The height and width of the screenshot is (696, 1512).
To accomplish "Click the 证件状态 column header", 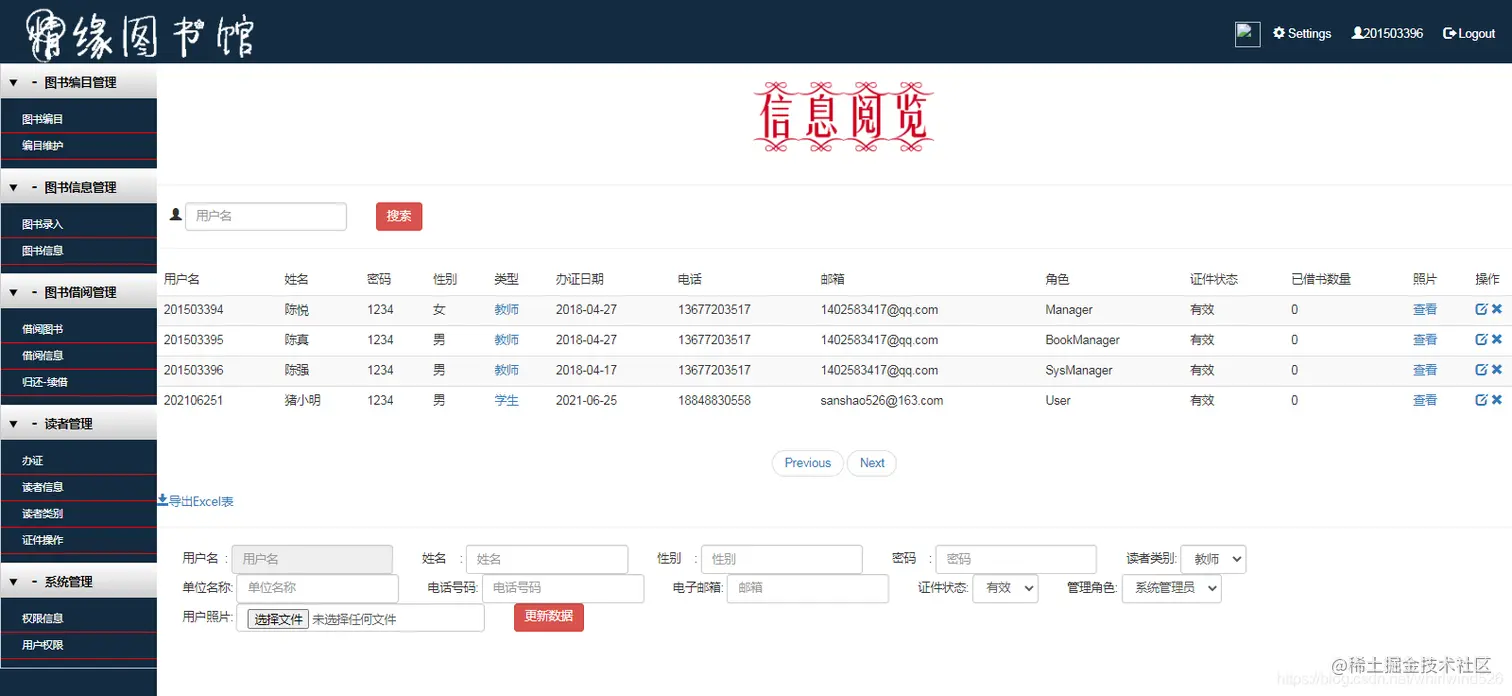I will coord(1214,279).
